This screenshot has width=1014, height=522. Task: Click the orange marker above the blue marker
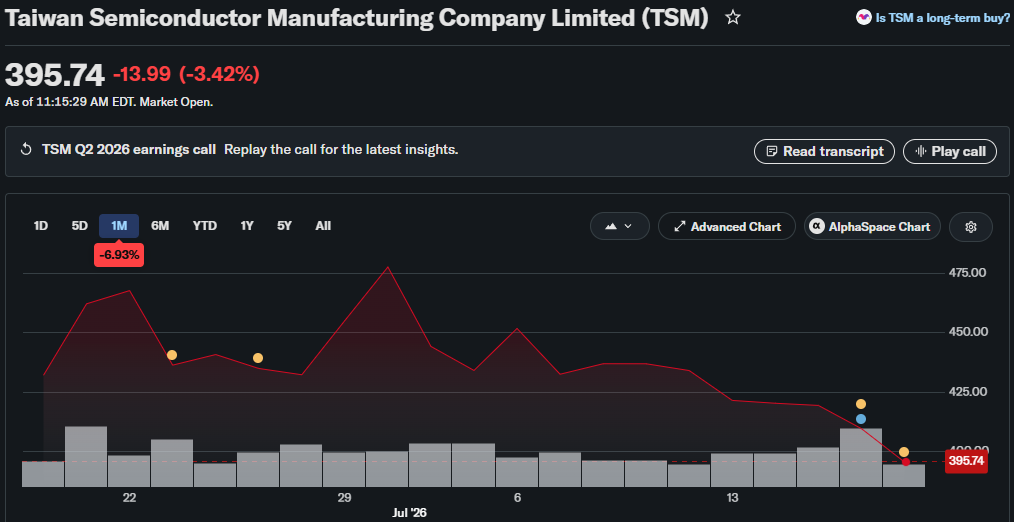pos(861,404)
